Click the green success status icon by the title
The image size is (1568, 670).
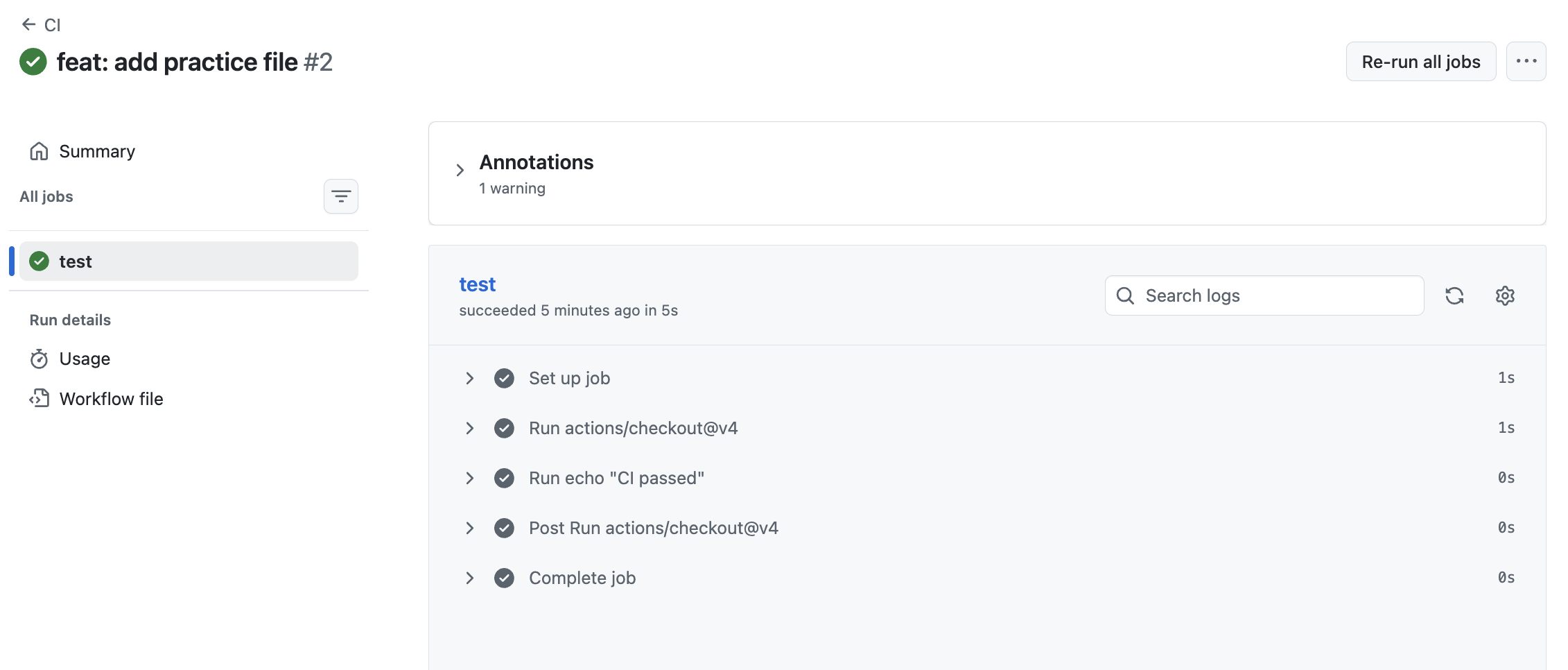(x=33, y=62)
